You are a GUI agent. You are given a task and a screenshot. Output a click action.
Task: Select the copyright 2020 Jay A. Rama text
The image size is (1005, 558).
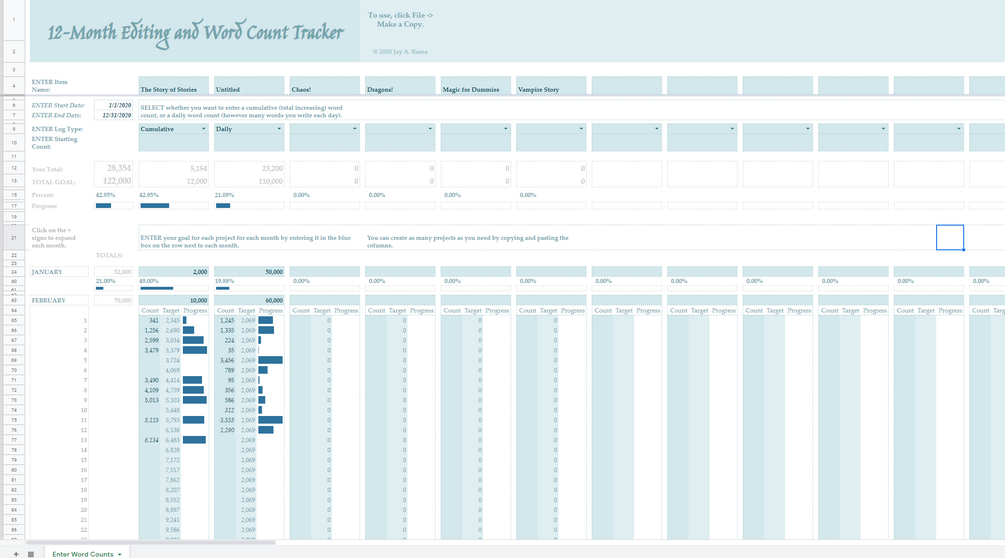click(x=400, y=51)
